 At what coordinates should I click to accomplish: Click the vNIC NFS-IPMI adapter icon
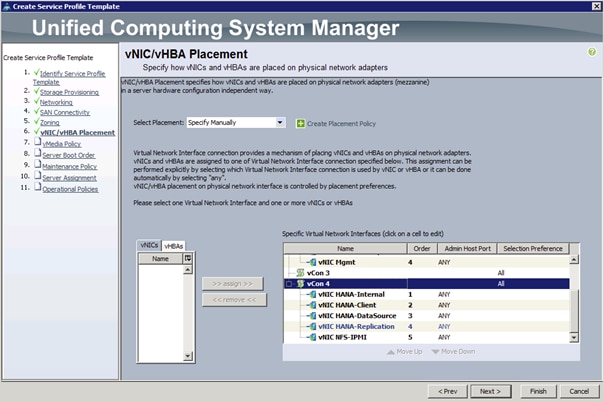[x=313, y=337]
